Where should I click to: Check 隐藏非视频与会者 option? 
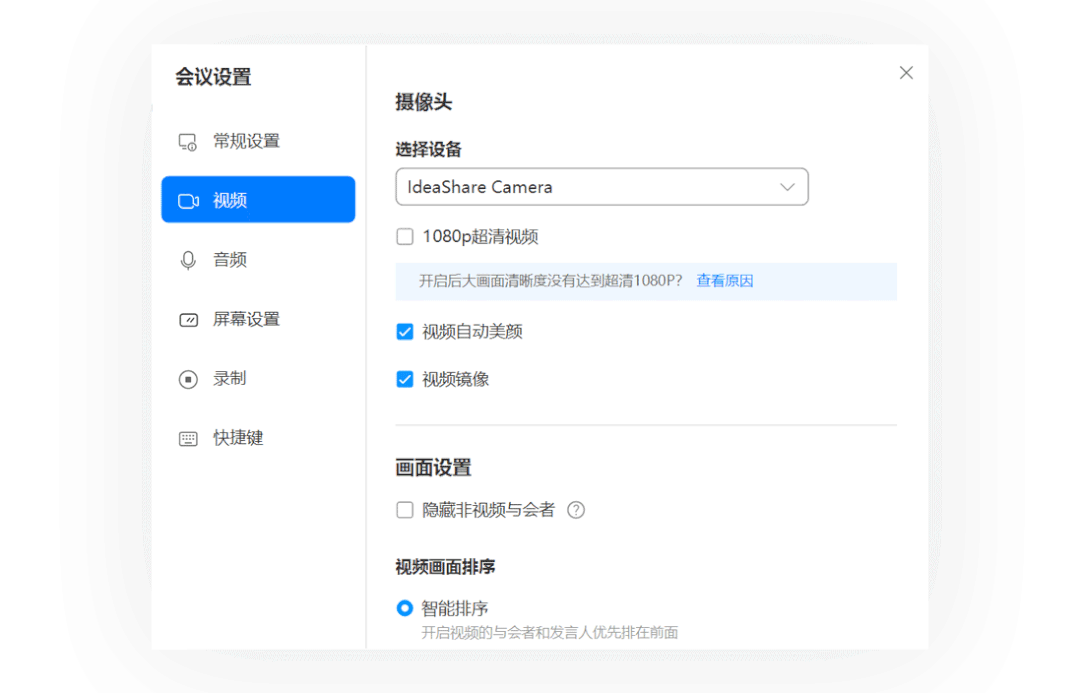click(x=405, y=510)
